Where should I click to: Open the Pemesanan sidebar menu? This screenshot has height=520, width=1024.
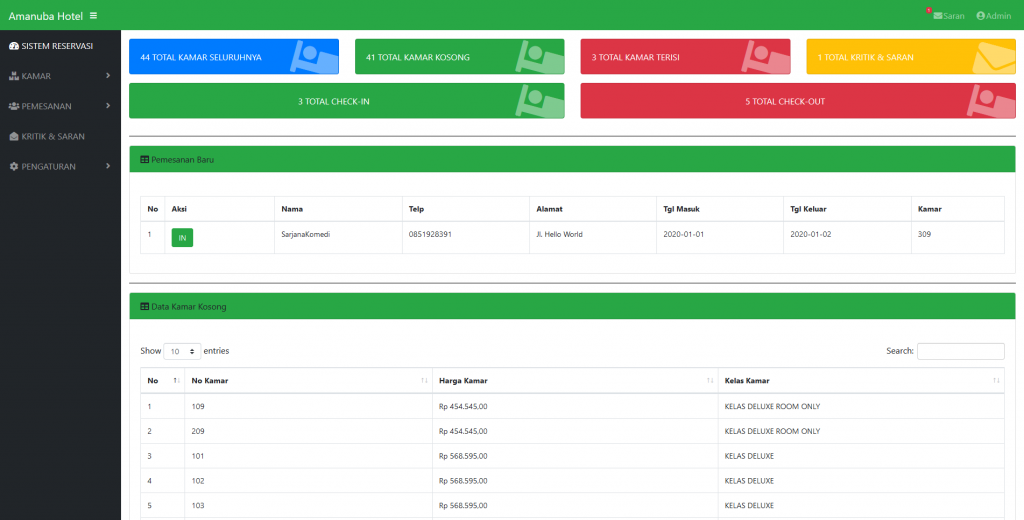tap(60, 106)
